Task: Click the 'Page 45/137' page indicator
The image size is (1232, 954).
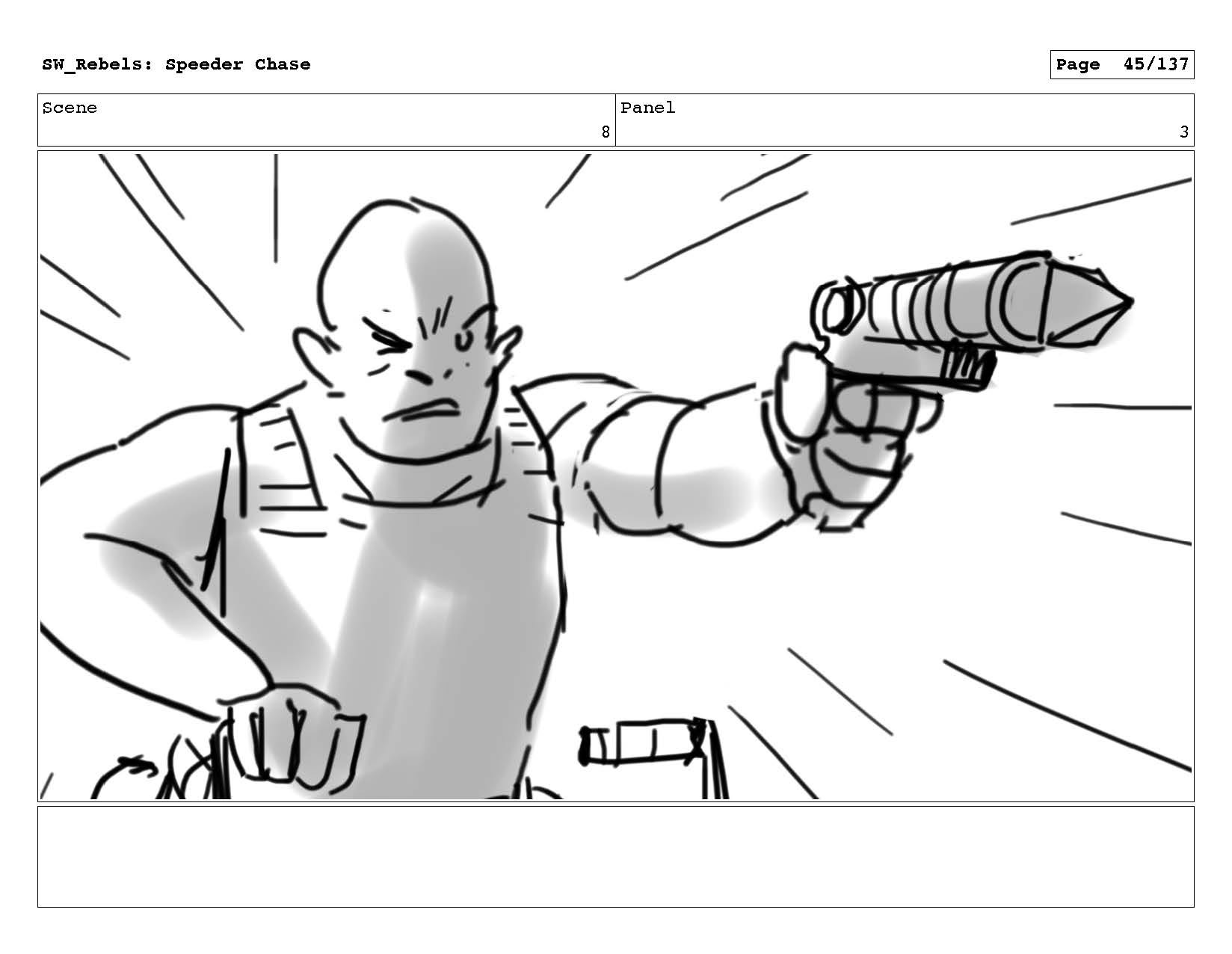Action: (1121, 64)
